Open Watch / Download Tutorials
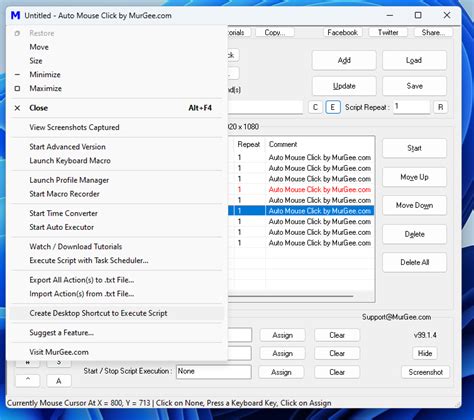 point(117,247)
